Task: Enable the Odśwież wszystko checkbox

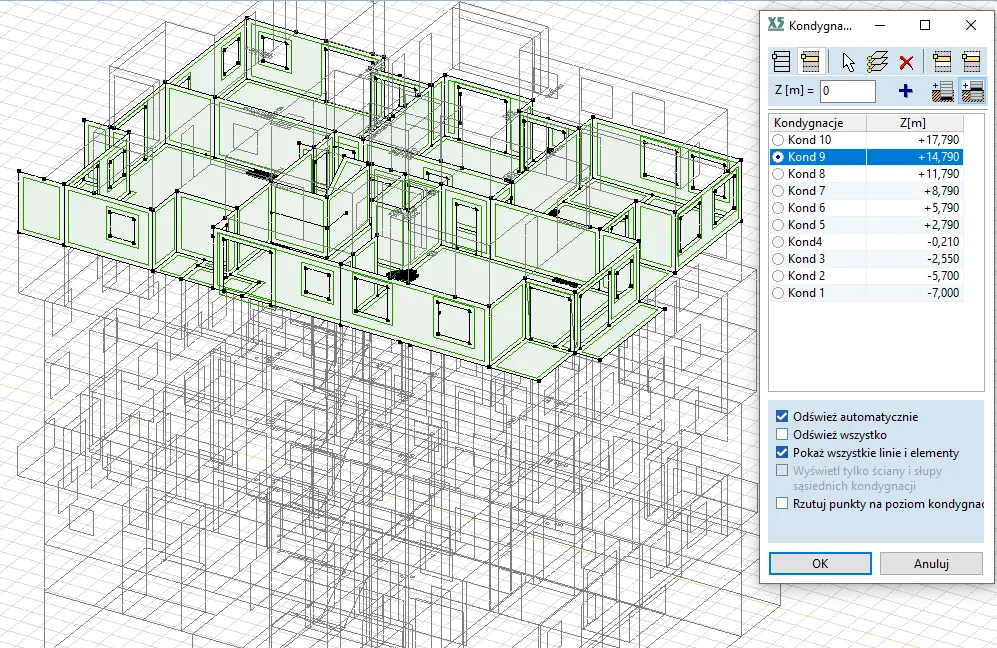Action: 782,435
